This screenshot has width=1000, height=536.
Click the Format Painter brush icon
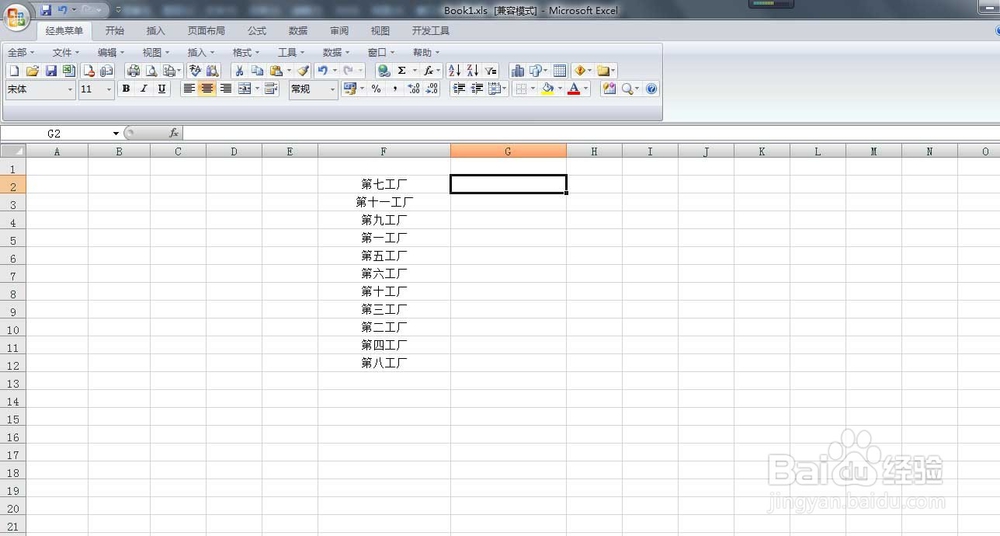point(304,71)
